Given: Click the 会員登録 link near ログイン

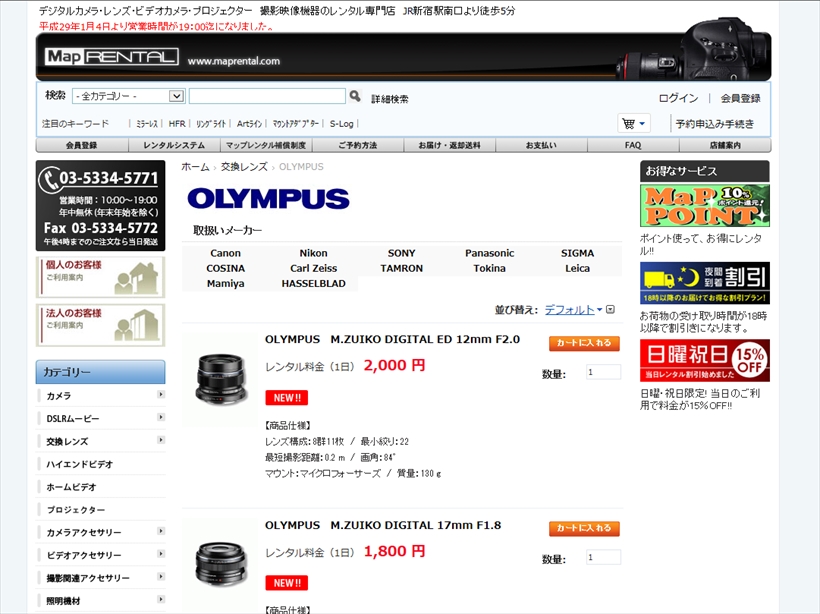Looking at the screenshot, I should [x=741, y=98].
